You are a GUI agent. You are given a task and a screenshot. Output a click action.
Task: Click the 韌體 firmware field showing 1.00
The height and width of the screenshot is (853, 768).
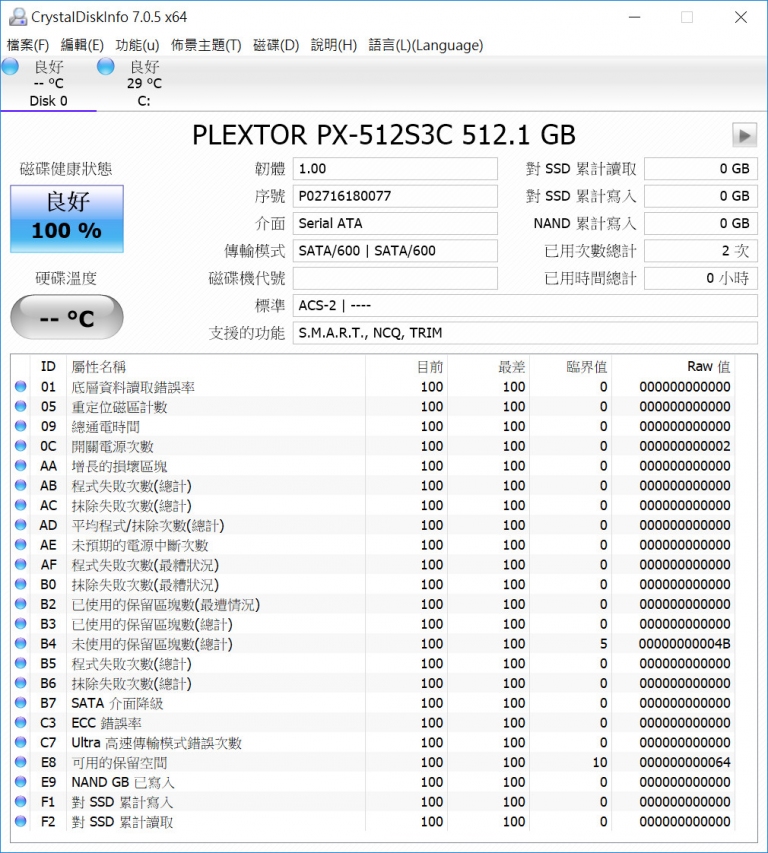click(395, 169)
